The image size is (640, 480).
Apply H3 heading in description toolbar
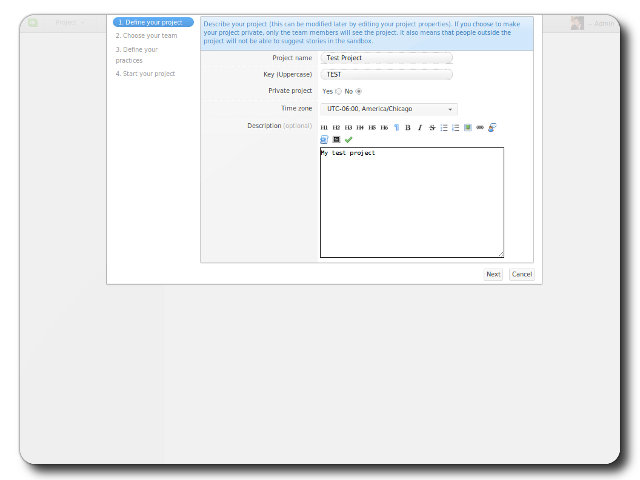348,128
